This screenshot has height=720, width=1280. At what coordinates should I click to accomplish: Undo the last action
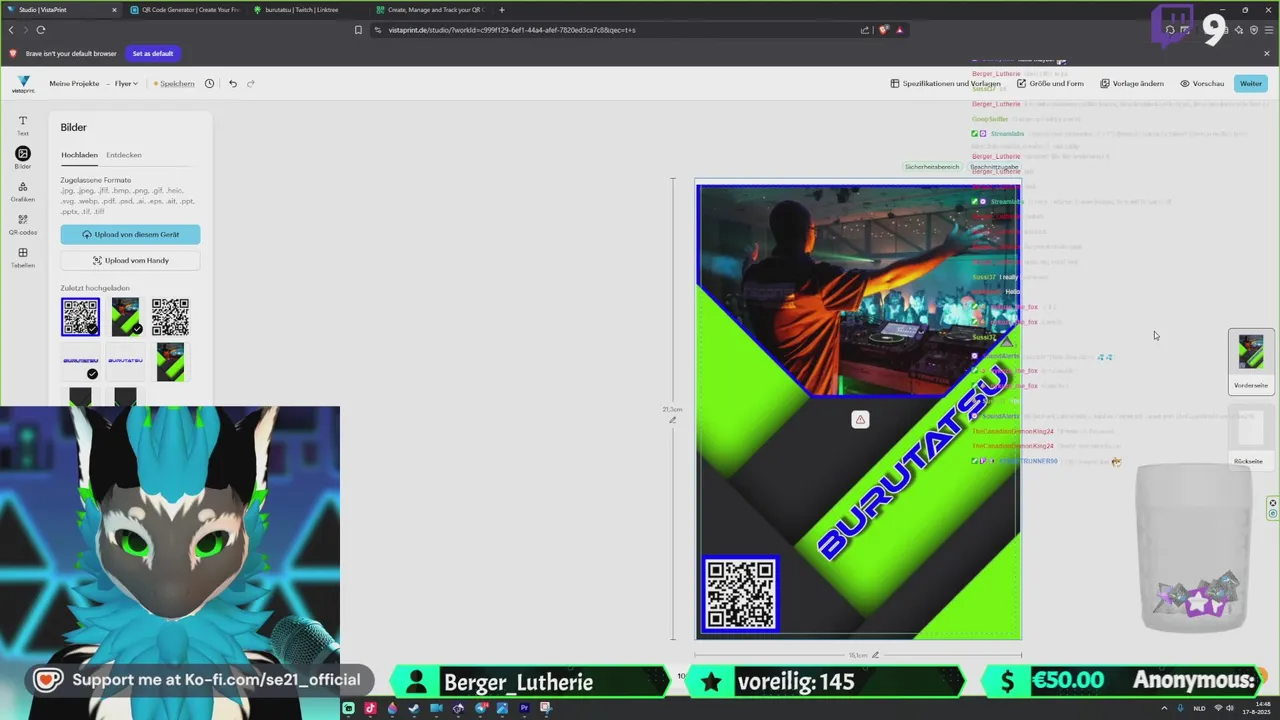coord(233,83)
